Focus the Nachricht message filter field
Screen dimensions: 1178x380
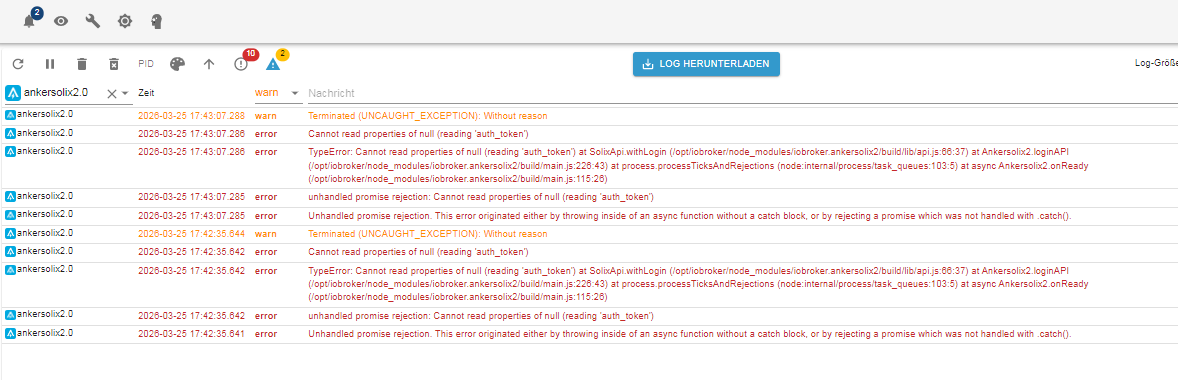pyautogui.click(x=742, y=93)
